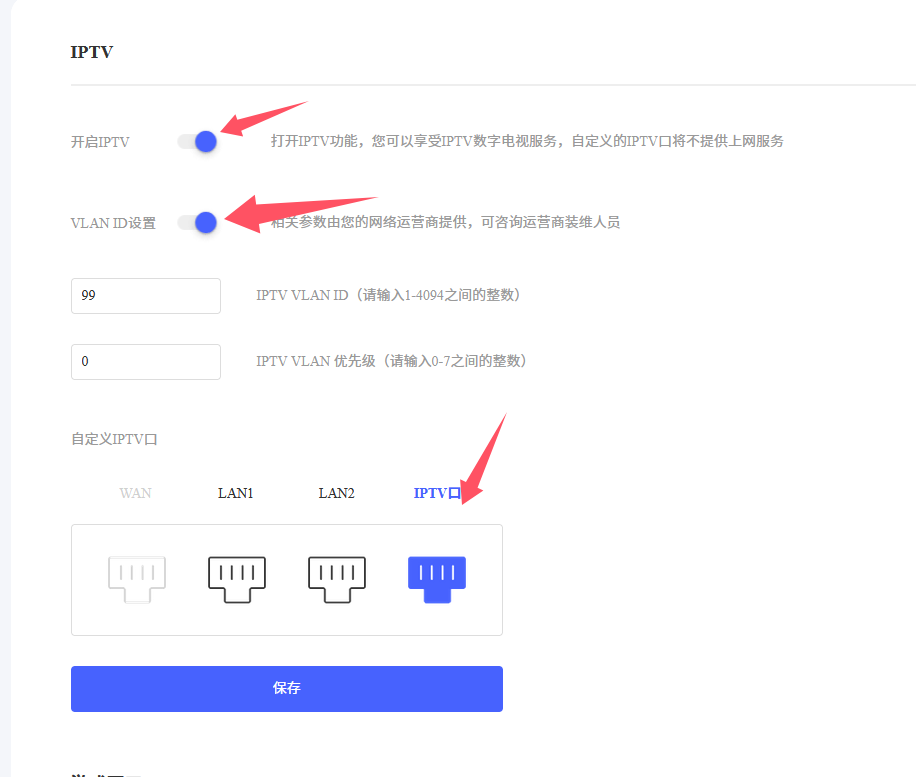Click the blue IPTV口 label

click(437, 494)
